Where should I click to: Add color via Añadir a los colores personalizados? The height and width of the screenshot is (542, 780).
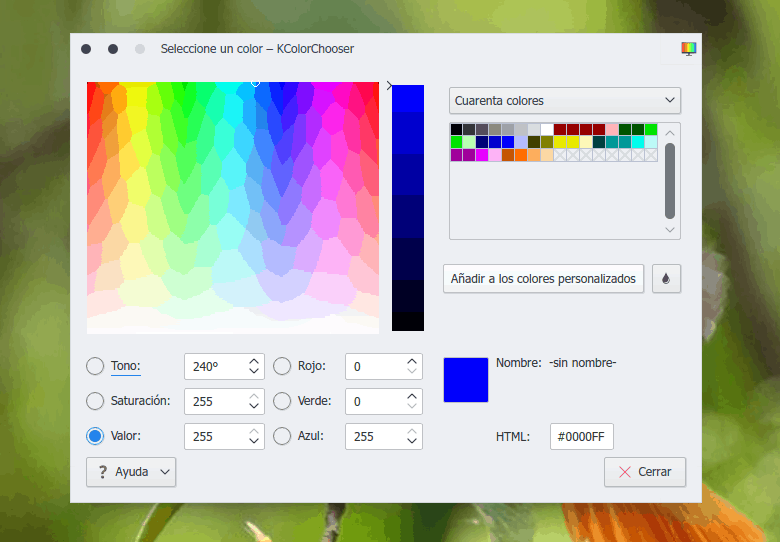click(543, 279)
